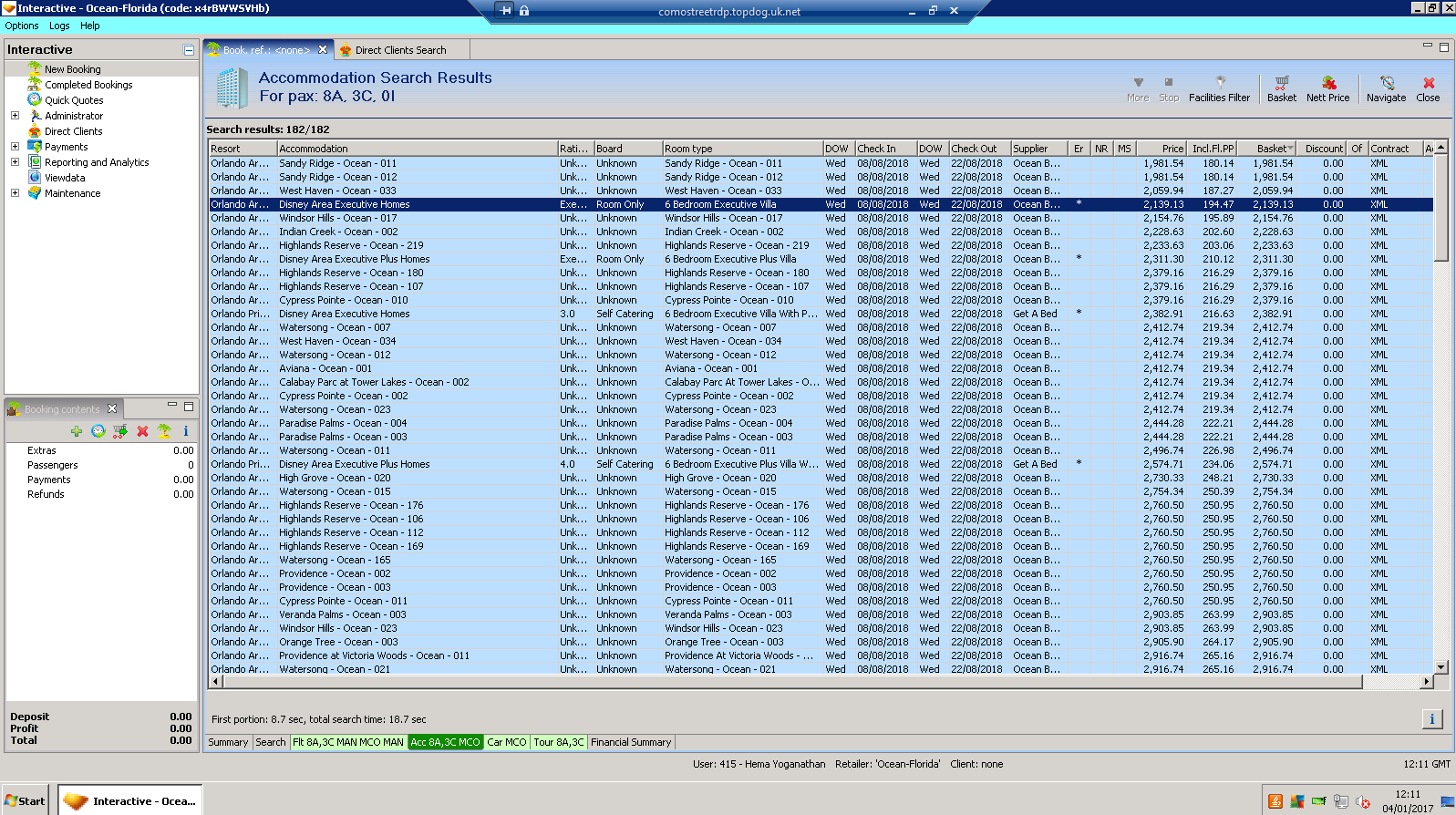
Task: Expand the Reporting and Analytics node
Action: [15, 161]
